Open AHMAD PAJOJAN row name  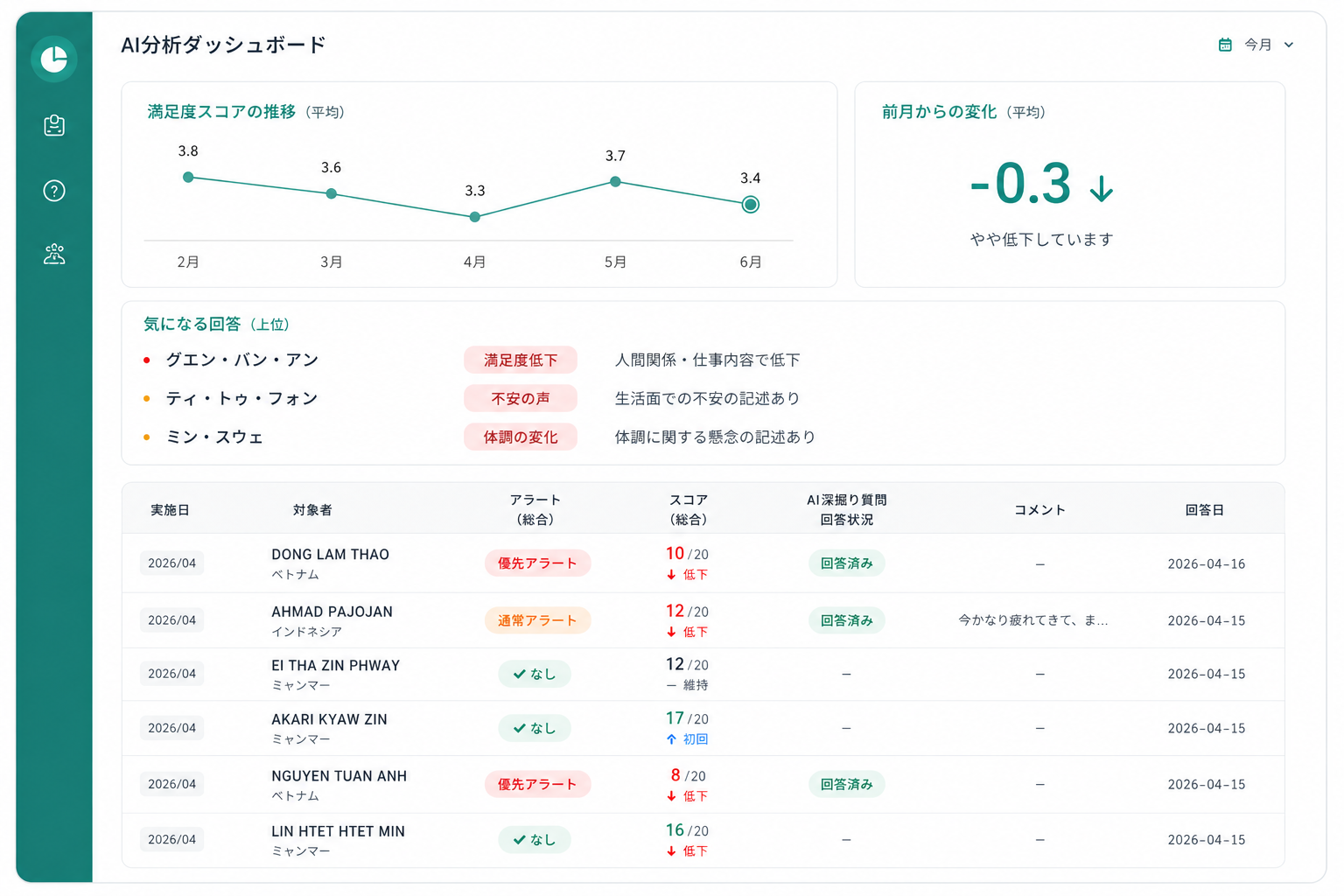pos(332,612)
